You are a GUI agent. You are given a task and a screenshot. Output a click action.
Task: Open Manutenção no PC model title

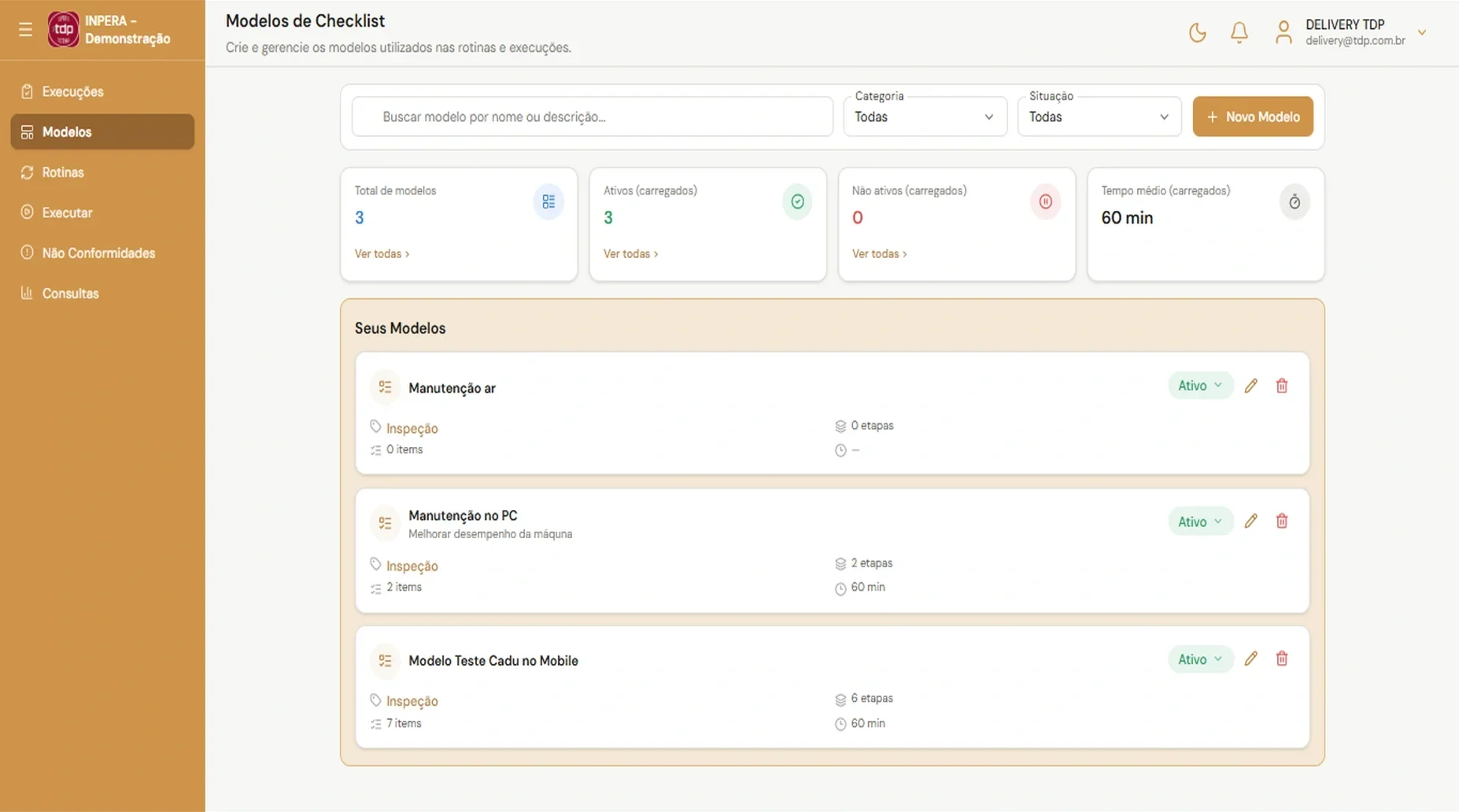(463, 515)
